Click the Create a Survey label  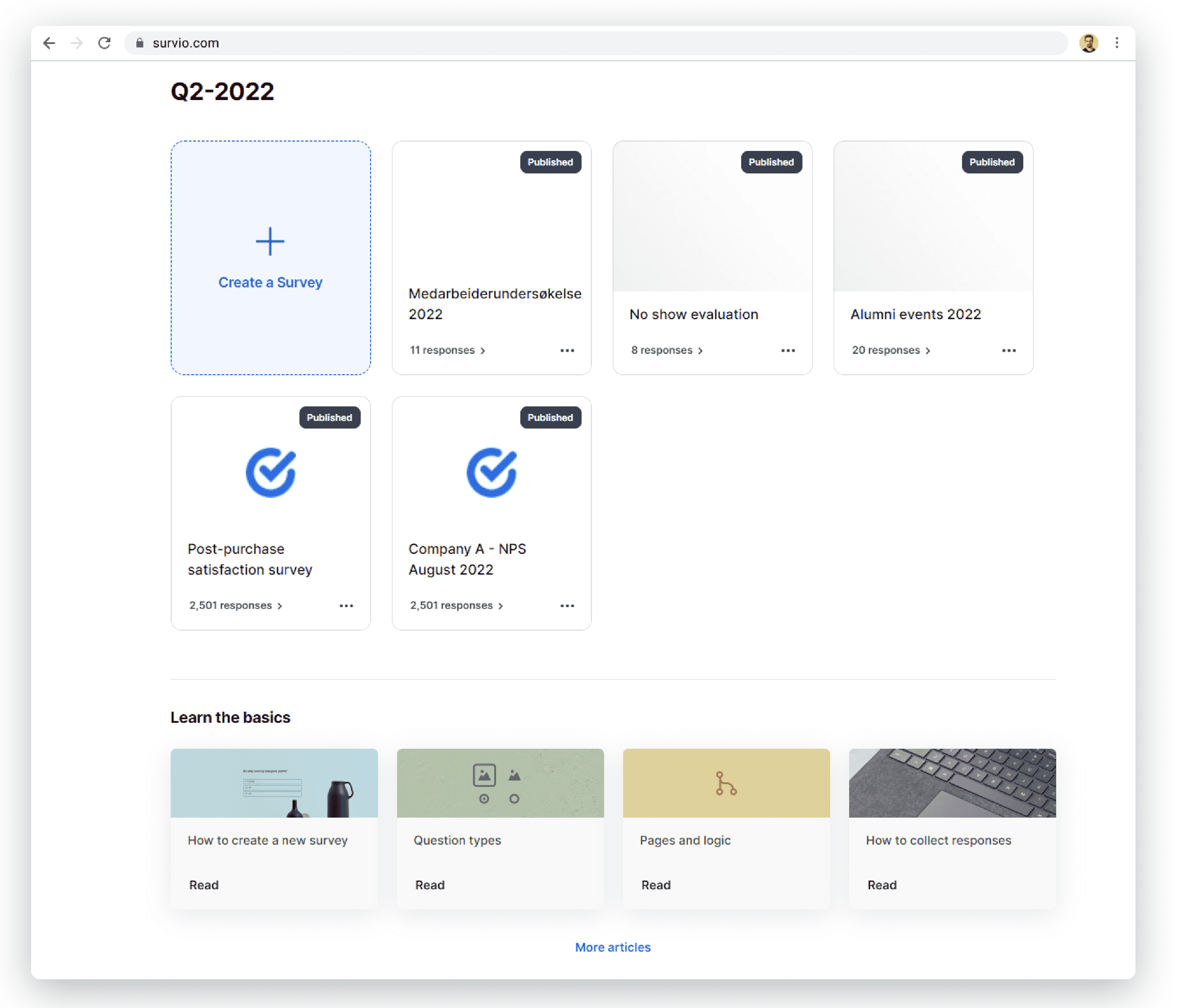pos(270,282)
